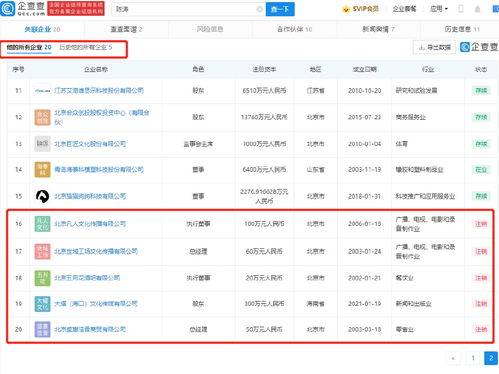Open the SVIP会员 link
Image resolution: width=499 pixels, height=374 pixels.
pos(365,9)
